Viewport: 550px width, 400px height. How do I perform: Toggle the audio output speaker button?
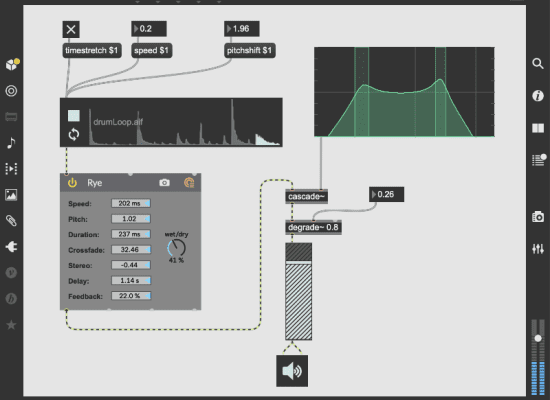[292, 371]
